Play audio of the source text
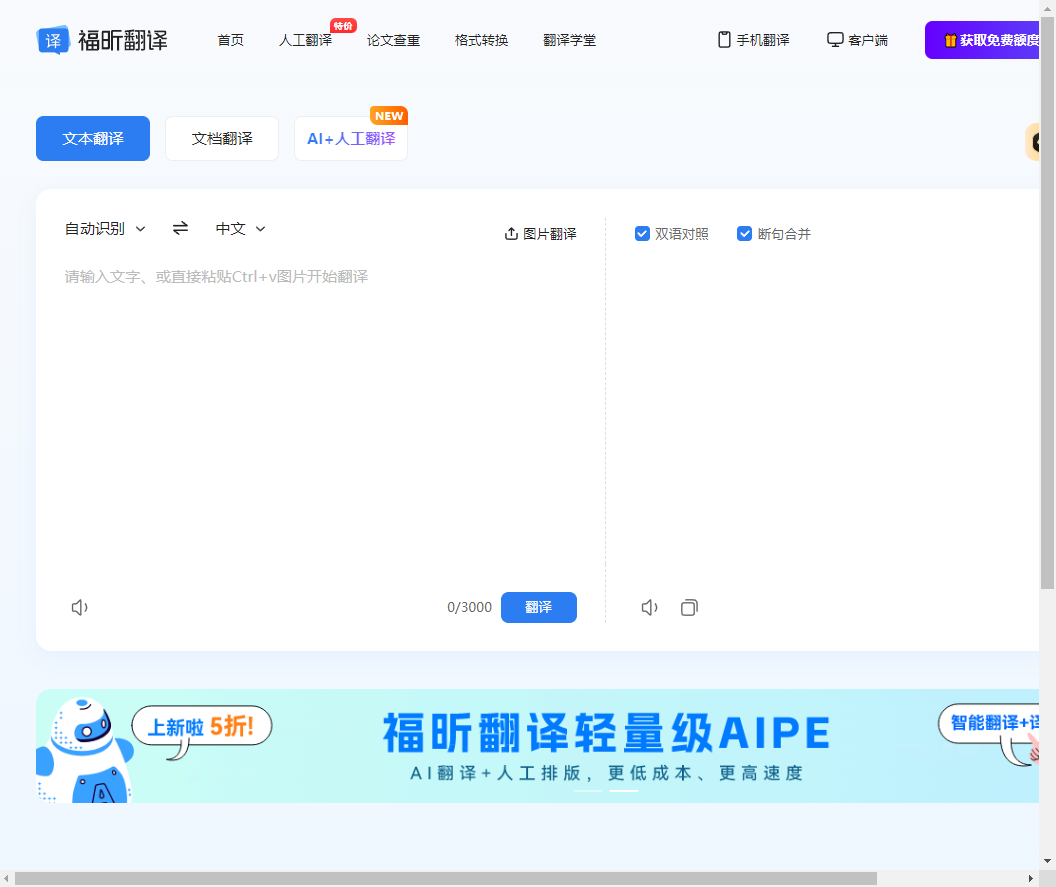The height and width of the screenshot is (887, 1056). coord(79,607)
